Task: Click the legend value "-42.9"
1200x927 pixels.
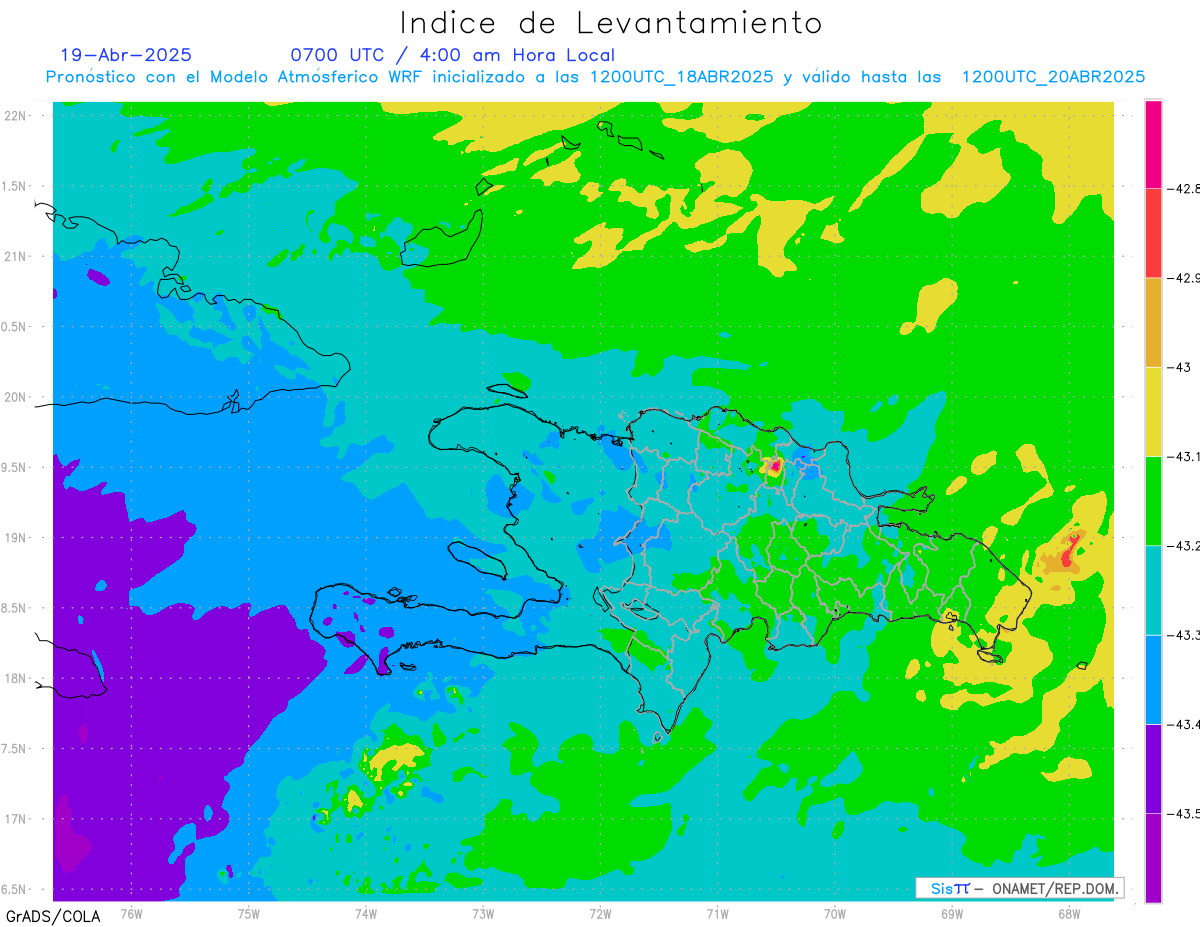Action: 1183,278
